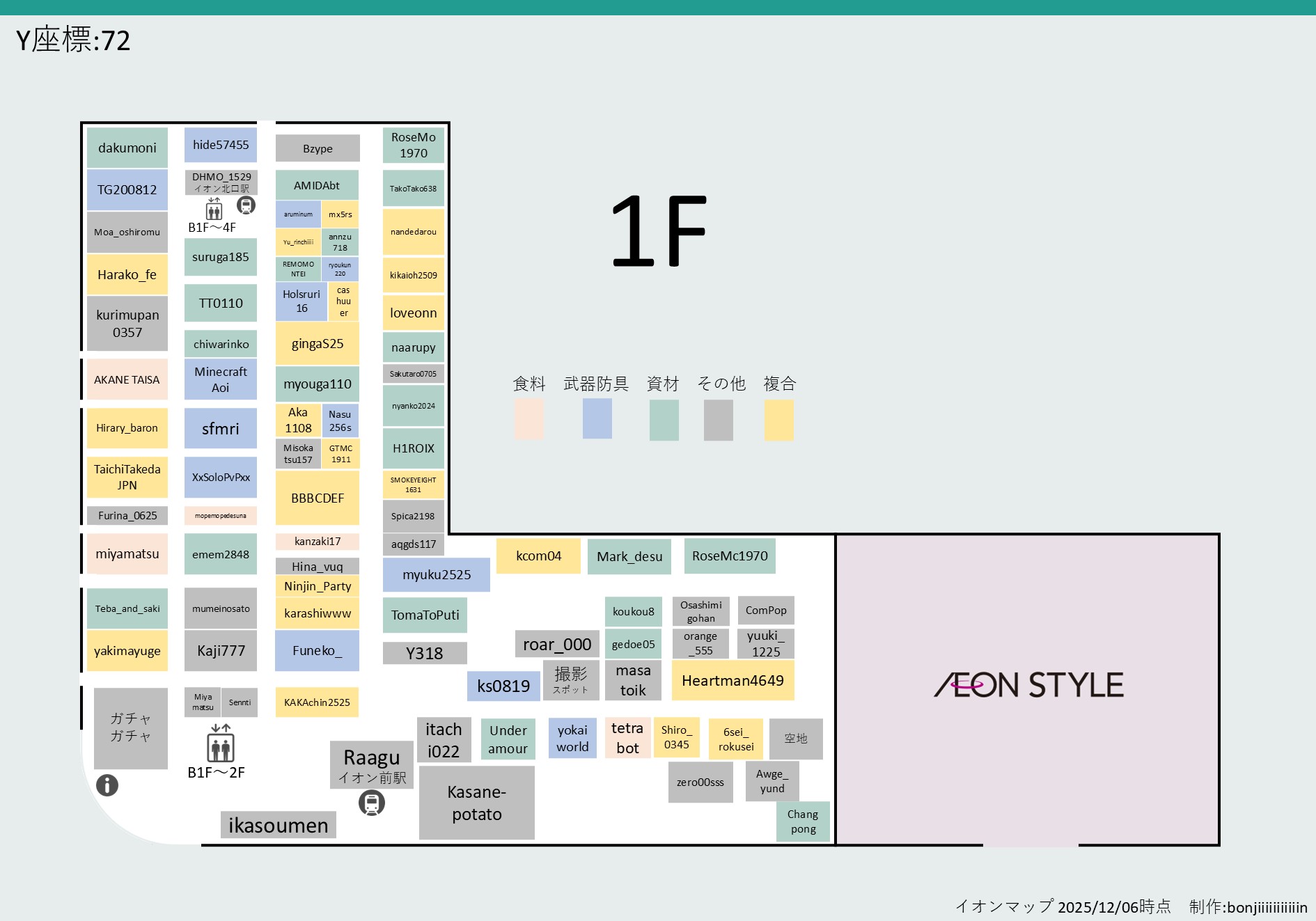Click the 武器防具 legend swatch
This screenshot has width=1316, height=921.
click(x=597, y=419)
